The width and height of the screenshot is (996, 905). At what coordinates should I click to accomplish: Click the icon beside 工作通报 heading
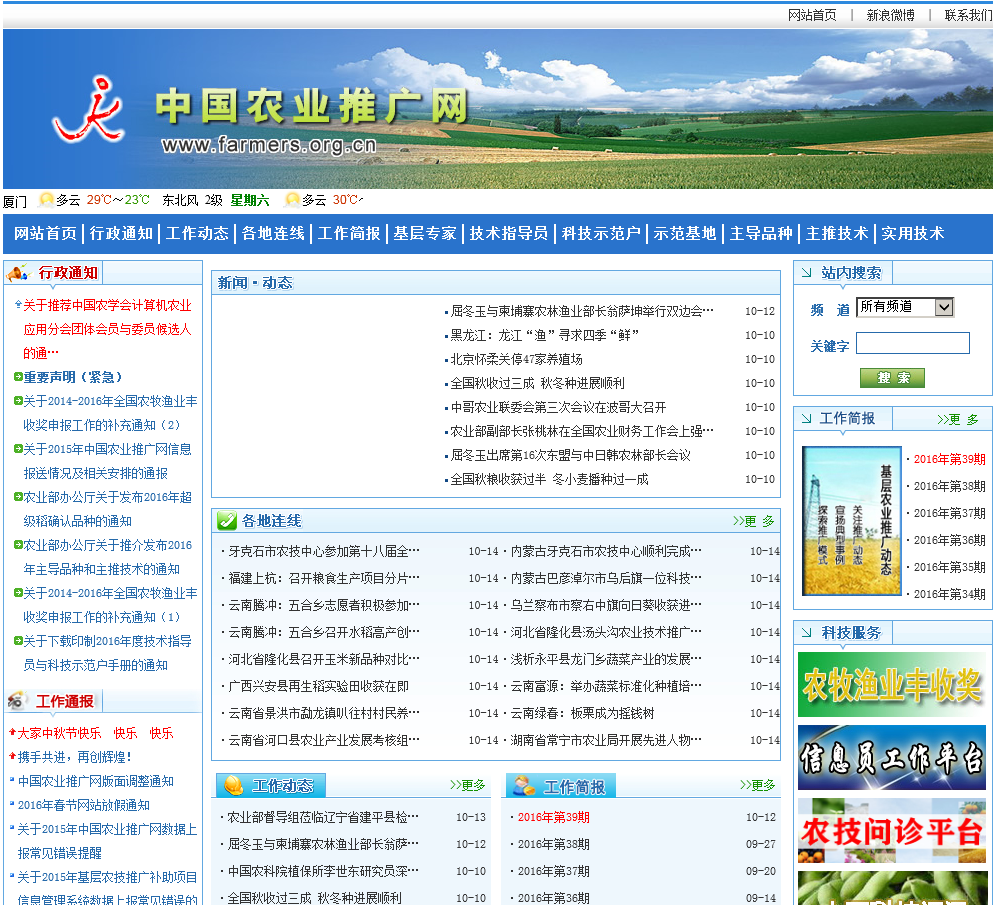[16, 701]
